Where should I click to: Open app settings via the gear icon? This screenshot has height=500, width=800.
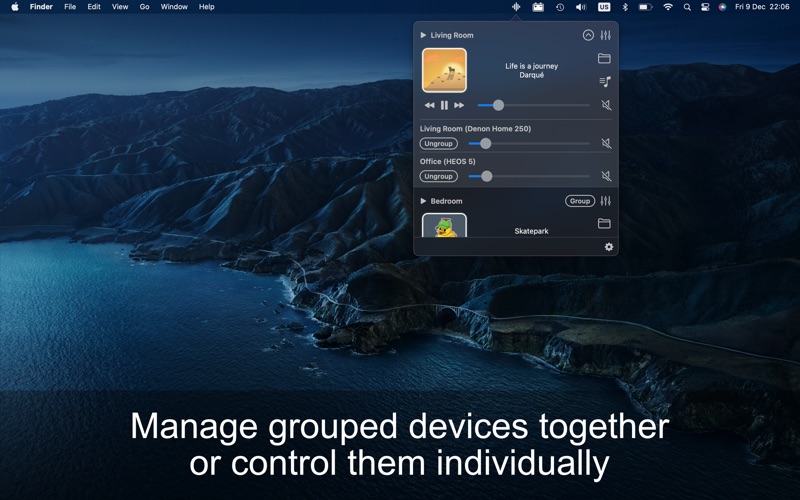[609, 247]
